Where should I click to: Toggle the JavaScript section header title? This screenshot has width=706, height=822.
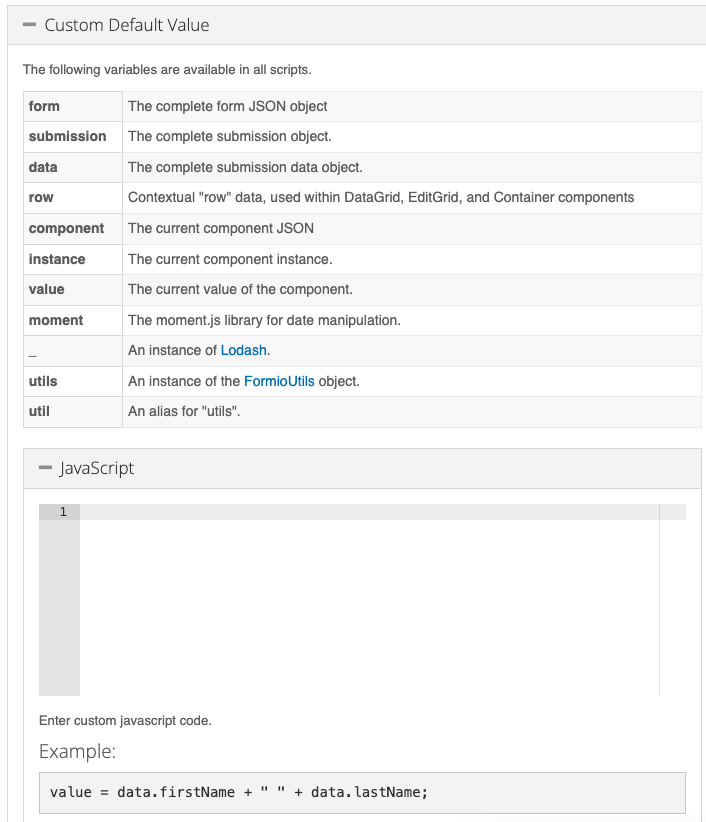pos(97,468)
